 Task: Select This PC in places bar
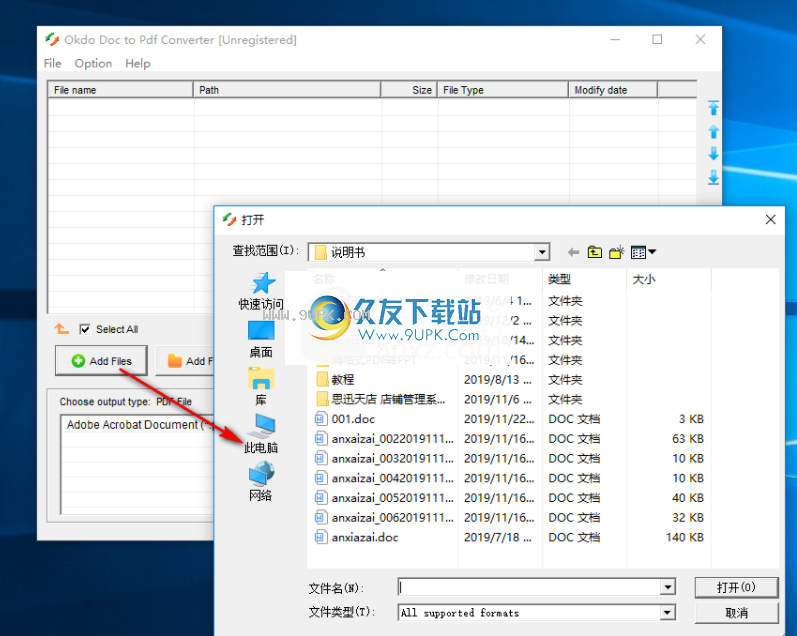(x=261, y=434)
